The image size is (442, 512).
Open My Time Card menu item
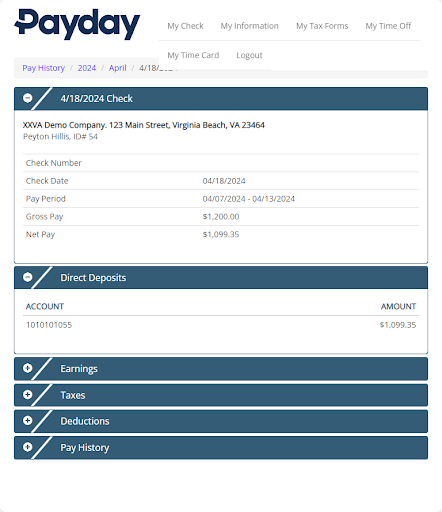(193, 55)
